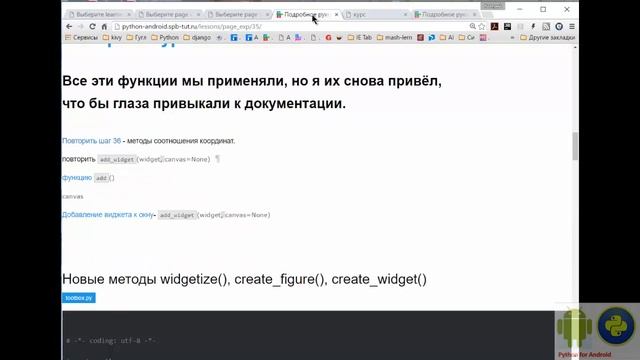The height and width of the screenshot is (360, 640).
Task: Show hidden bookmarks overflow chevron
Action: pos(512,38)
